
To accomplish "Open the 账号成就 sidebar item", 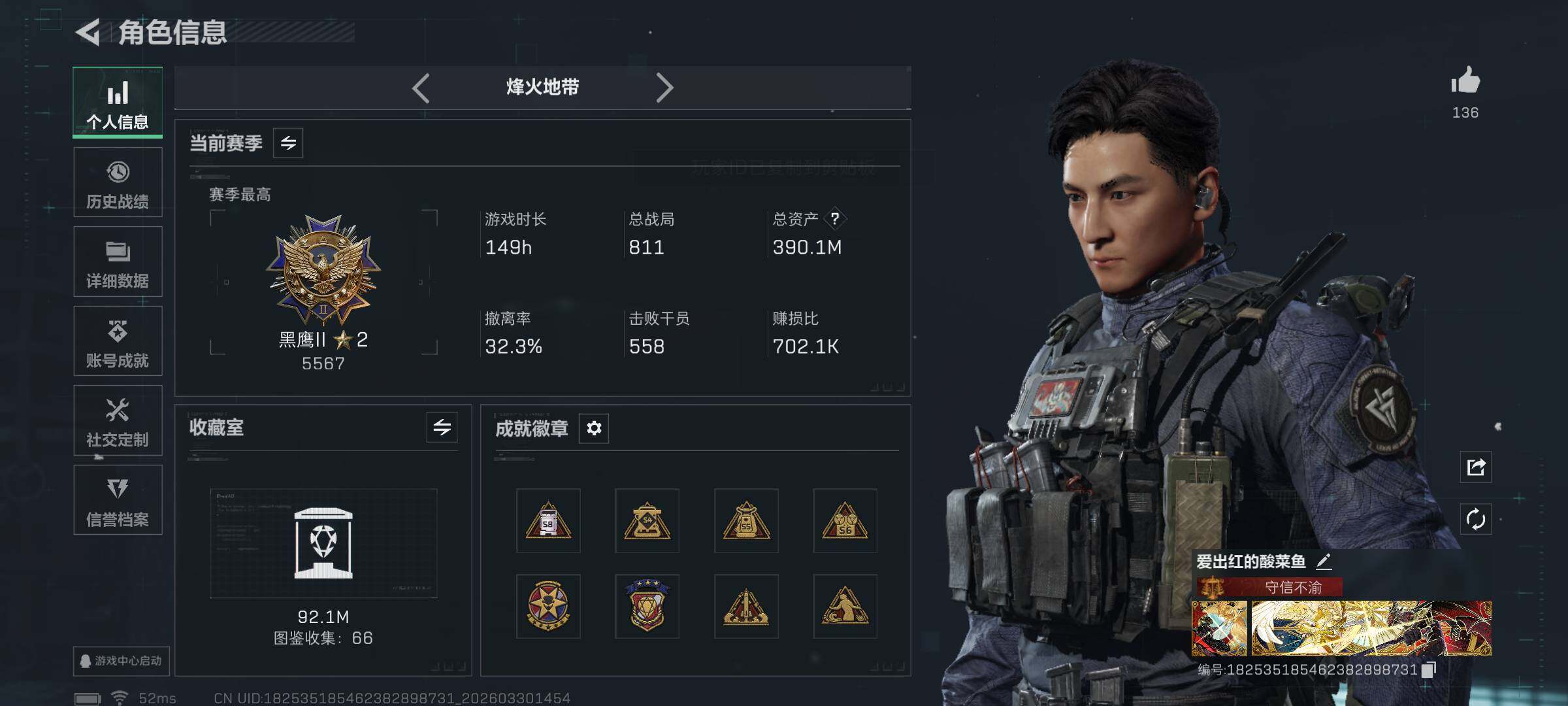I will click(x=118, y=341).
